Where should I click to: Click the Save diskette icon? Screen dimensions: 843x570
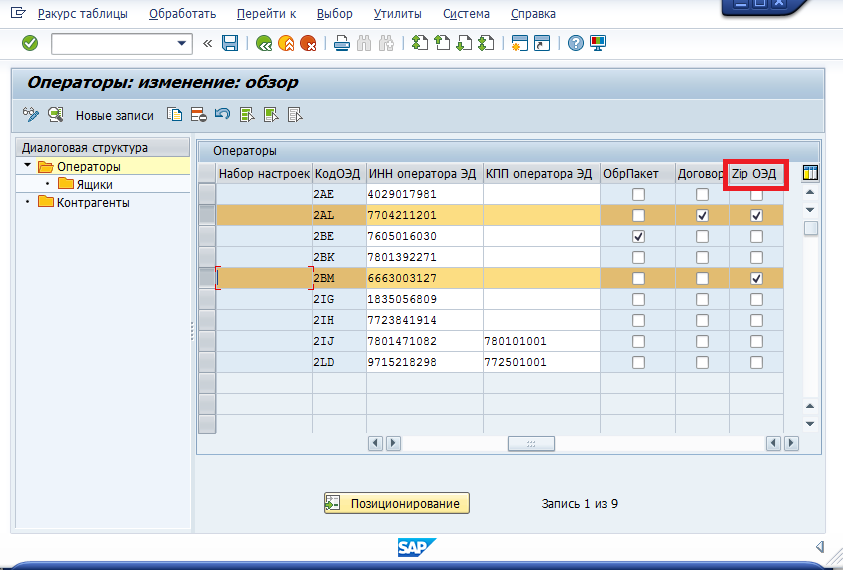pyautogui.click(x=230, y=43)
